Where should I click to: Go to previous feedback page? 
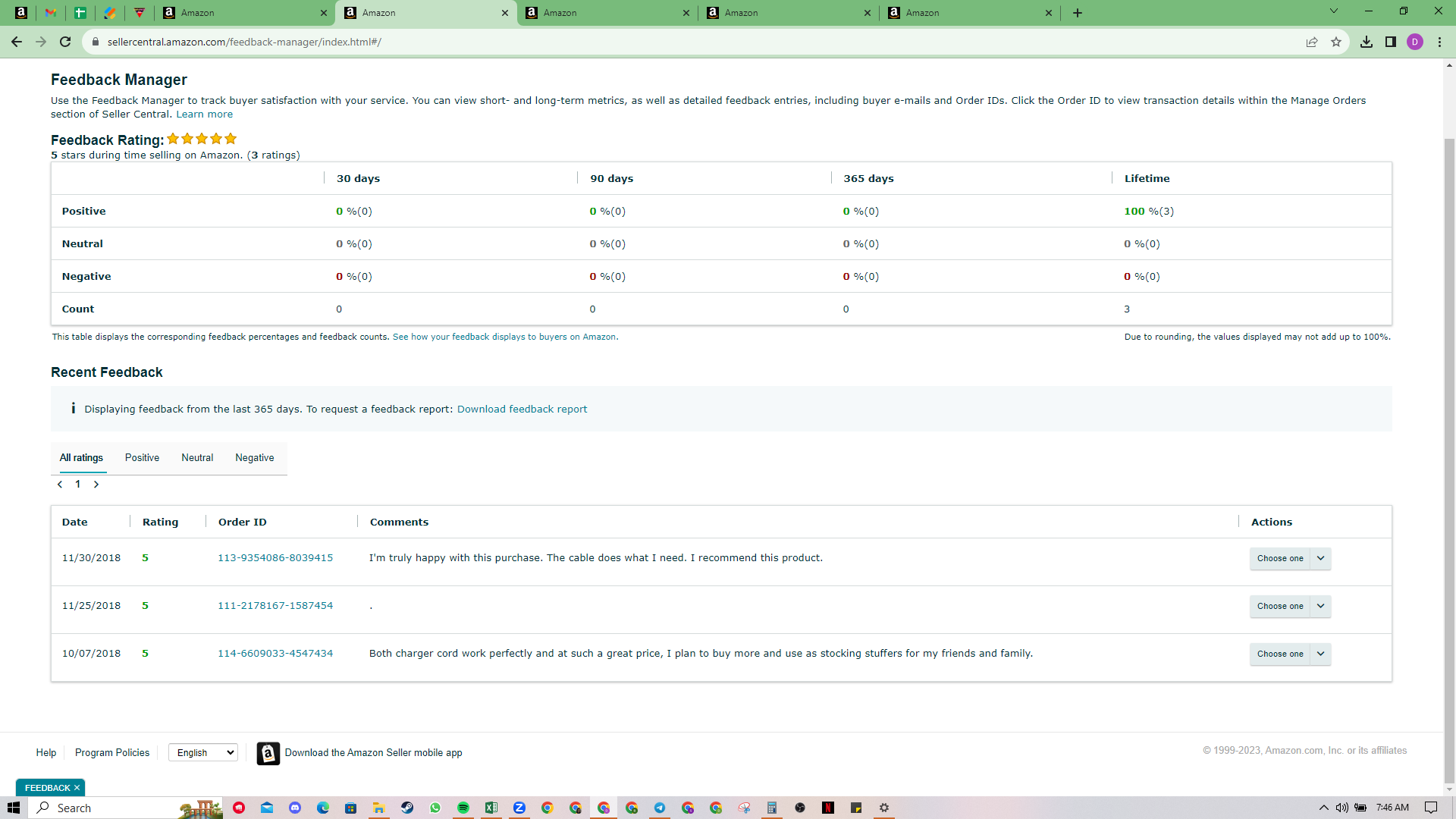click(x=60, y=485)
